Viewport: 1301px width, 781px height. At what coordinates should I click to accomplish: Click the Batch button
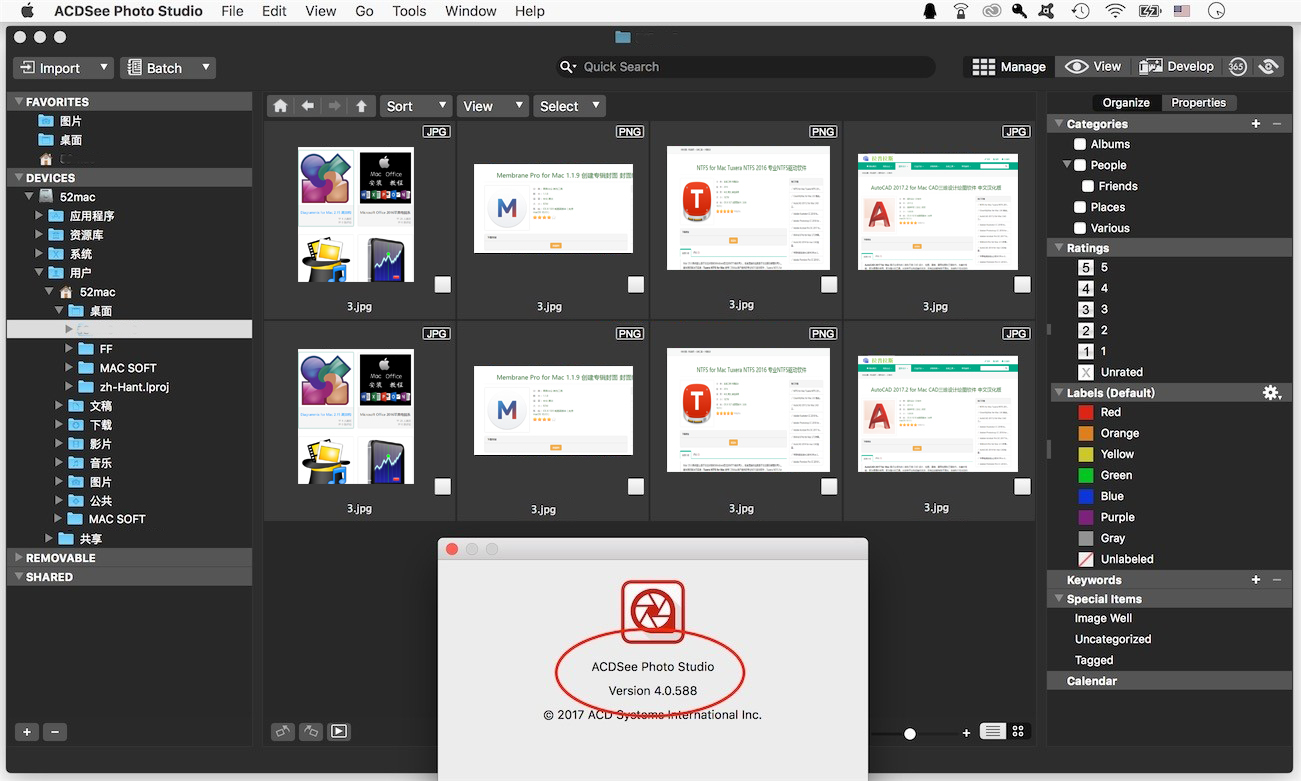click(x=168, y=68)
